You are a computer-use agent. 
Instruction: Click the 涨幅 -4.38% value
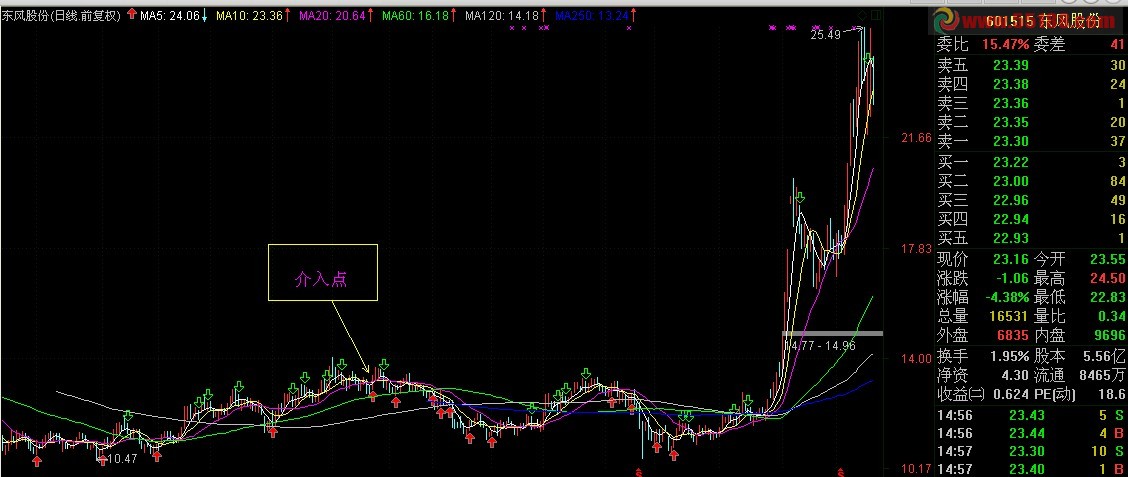tap(1006, 296)
